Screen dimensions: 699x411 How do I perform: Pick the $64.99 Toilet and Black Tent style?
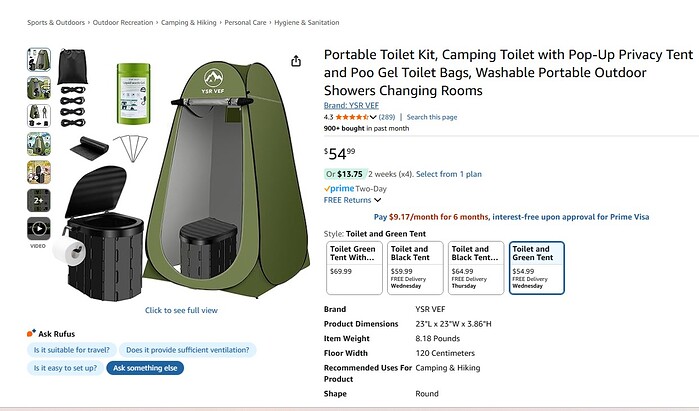tap(475, 267)
